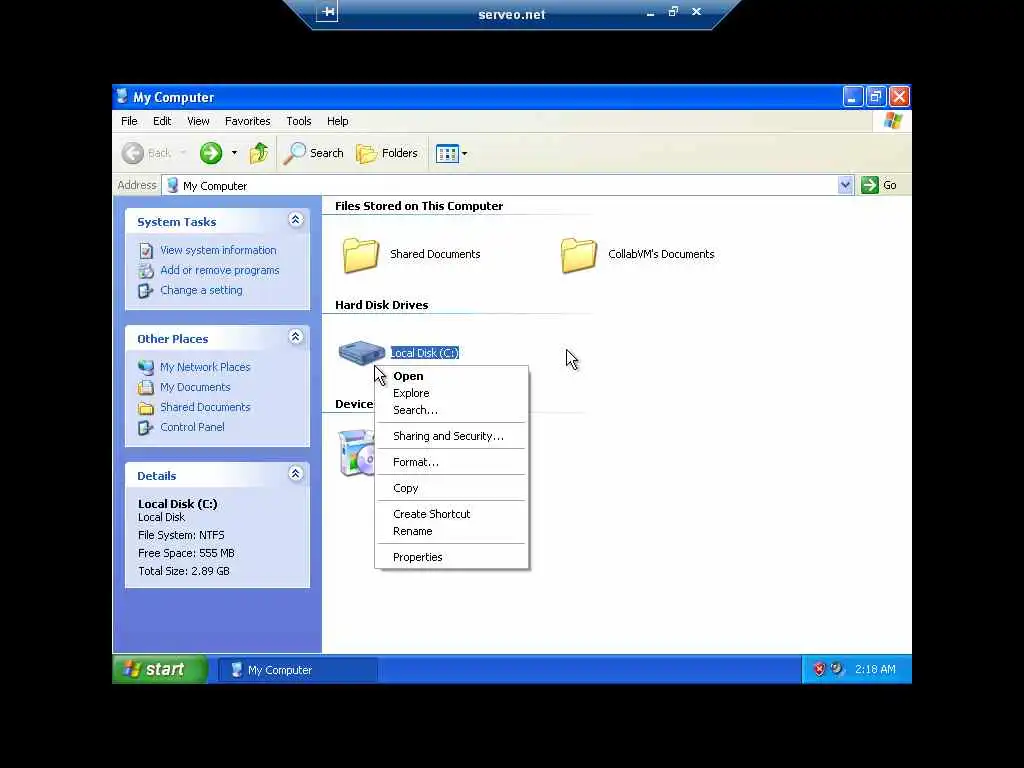The height and width of the screenshot is (768, 1024).
Task: Open the View menu
Action: click(x=198, y=121)
